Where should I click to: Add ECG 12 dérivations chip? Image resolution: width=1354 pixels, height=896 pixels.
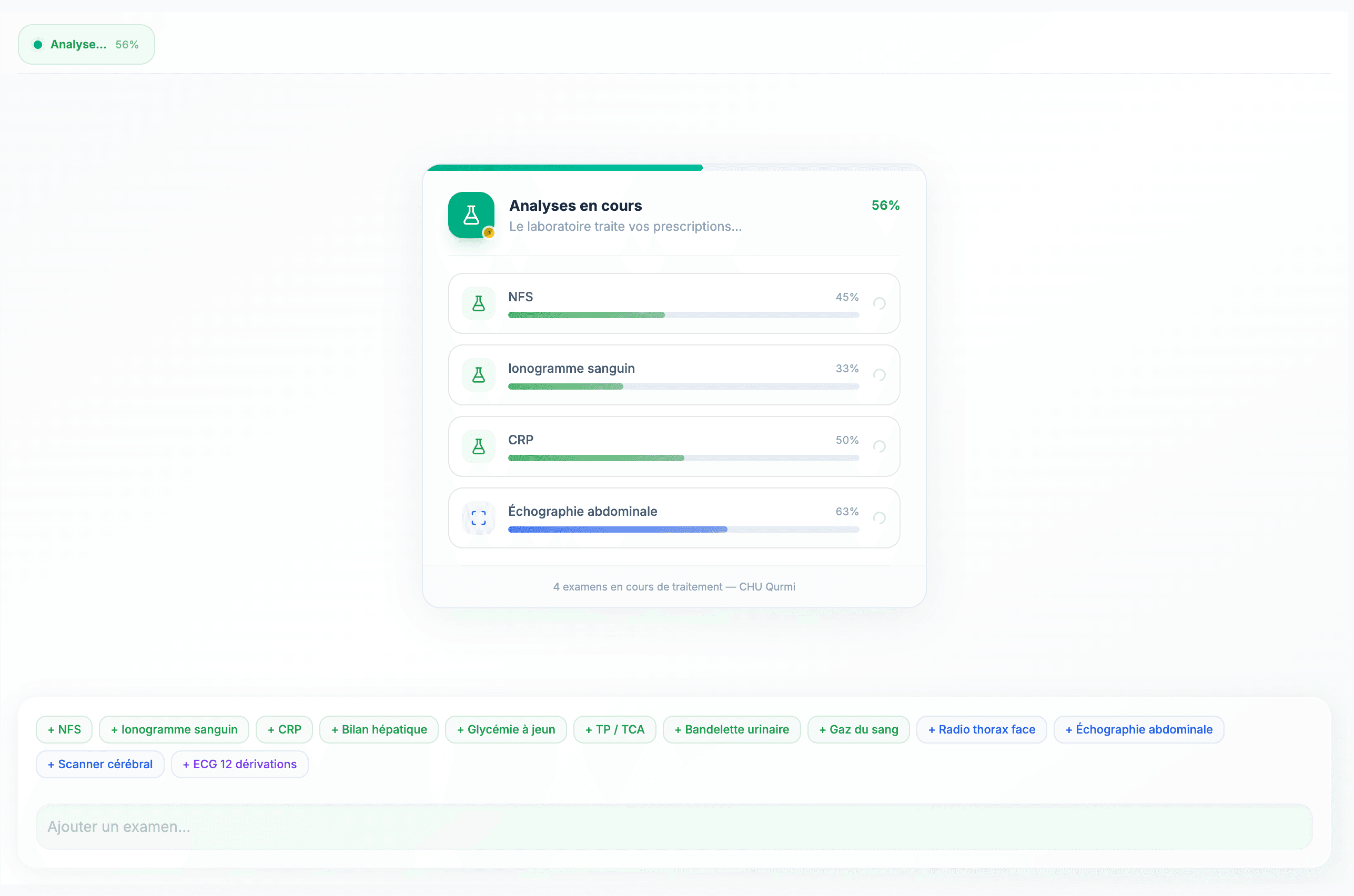(x=239, y=764)
